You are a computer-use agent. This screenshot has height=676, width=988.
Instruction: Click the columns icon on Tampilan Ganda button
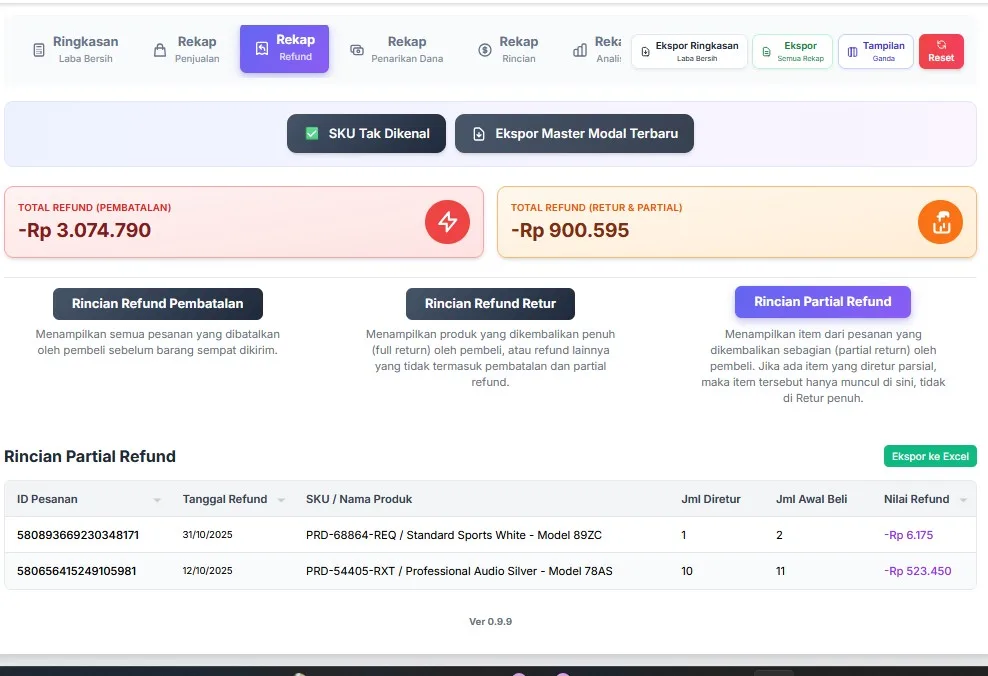coord(853,50)
